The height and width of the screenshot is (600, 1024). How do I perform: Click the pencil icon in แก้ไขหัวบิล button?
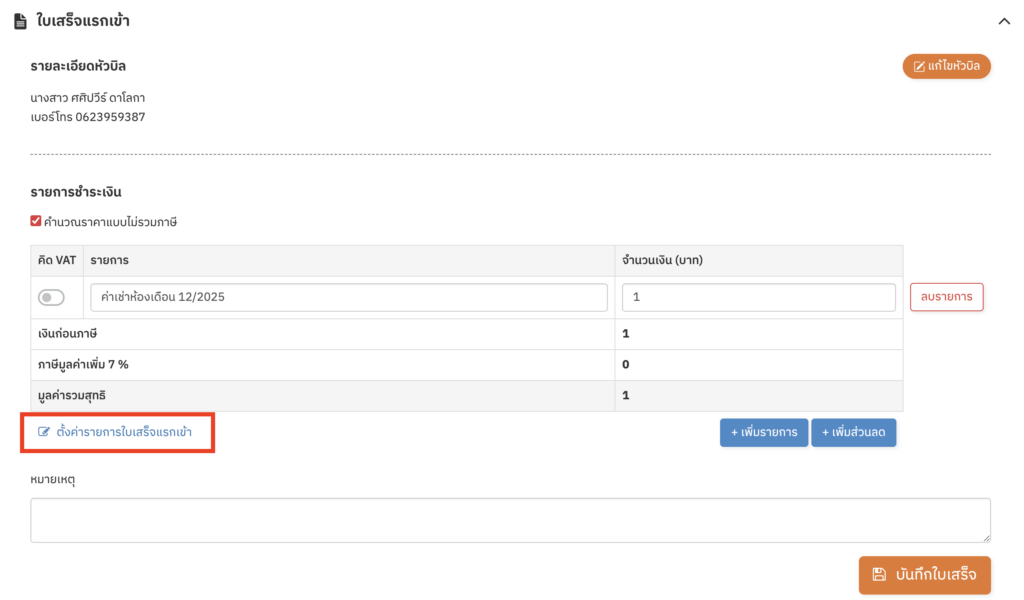[919, 67]
